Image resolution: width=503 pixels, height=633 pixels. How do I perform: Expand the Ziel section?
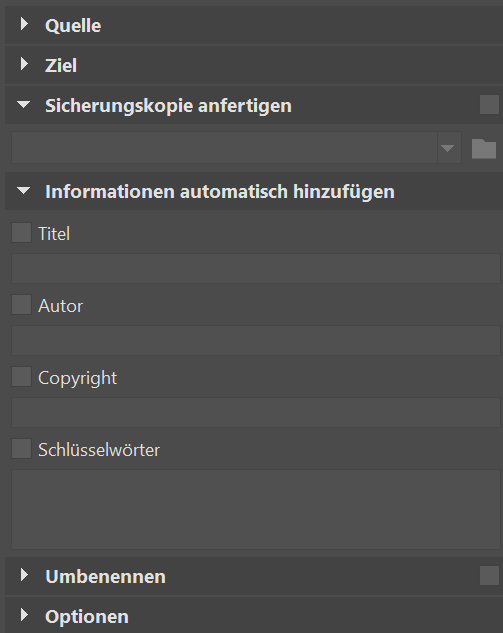pyautogui.click(x=24, y=64)
